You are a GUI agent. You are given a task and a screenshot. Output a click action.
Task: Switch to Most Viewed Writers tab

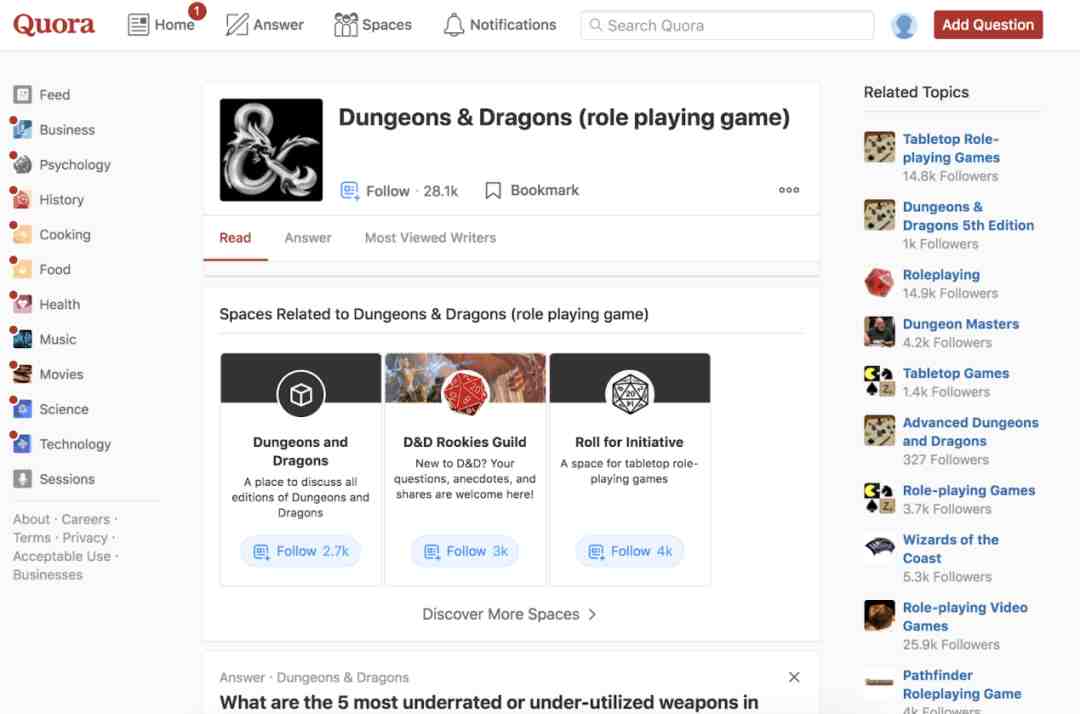point(430,238)
